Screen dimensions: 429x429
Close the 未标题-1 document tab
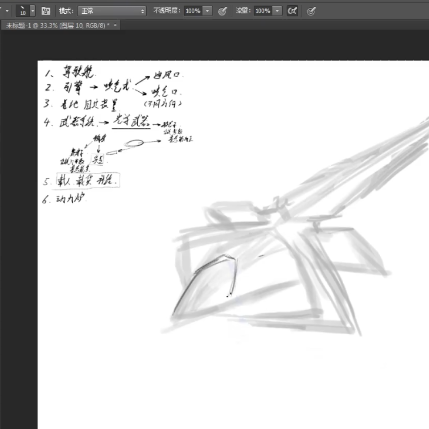tap(115, 25)
